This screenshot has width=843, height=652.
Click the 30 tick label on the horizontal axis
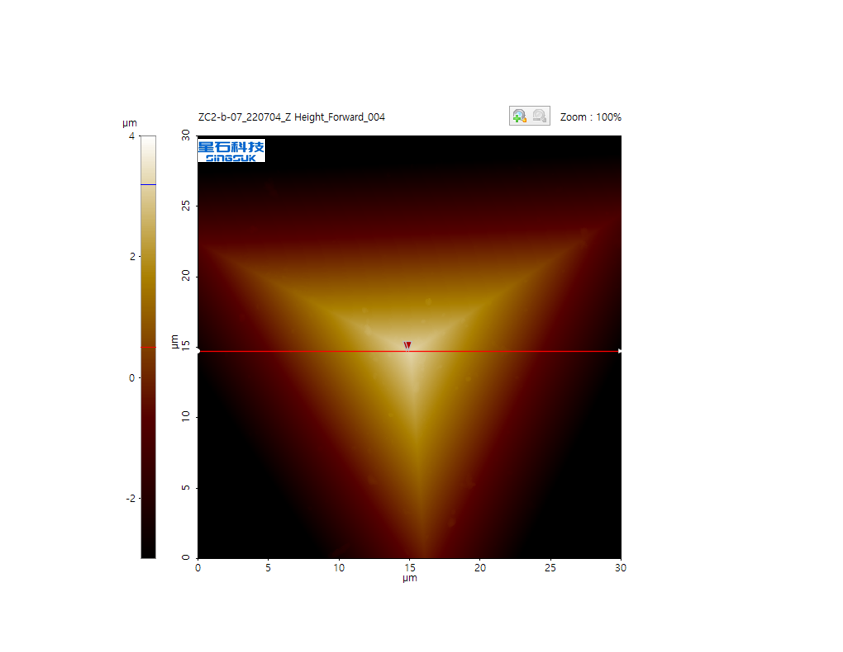point(620,567)
